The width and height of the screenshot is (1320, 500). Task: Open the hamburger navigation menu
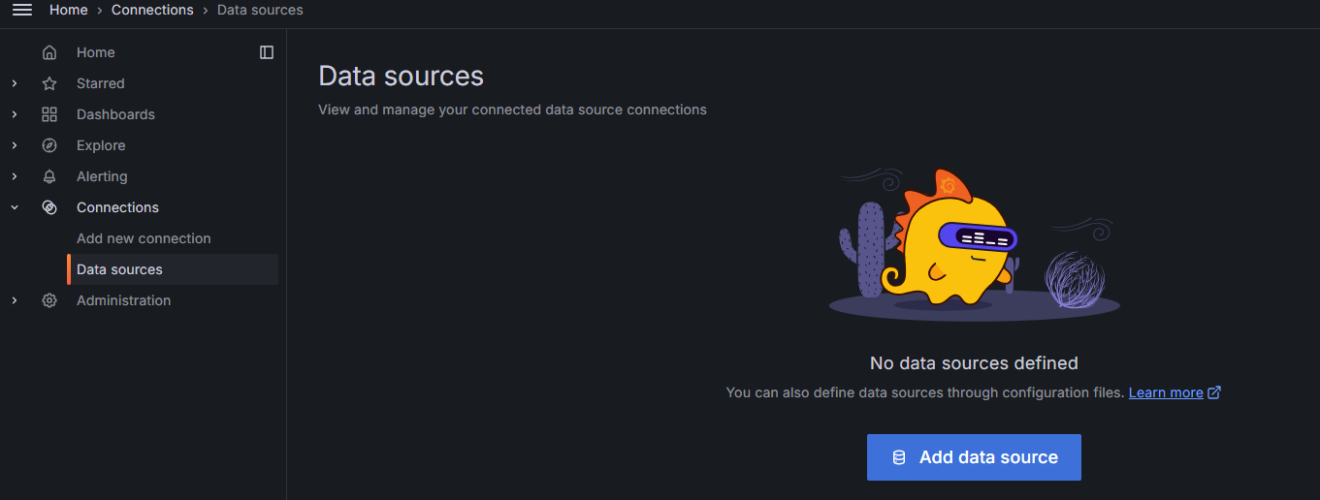coord(22,10)
